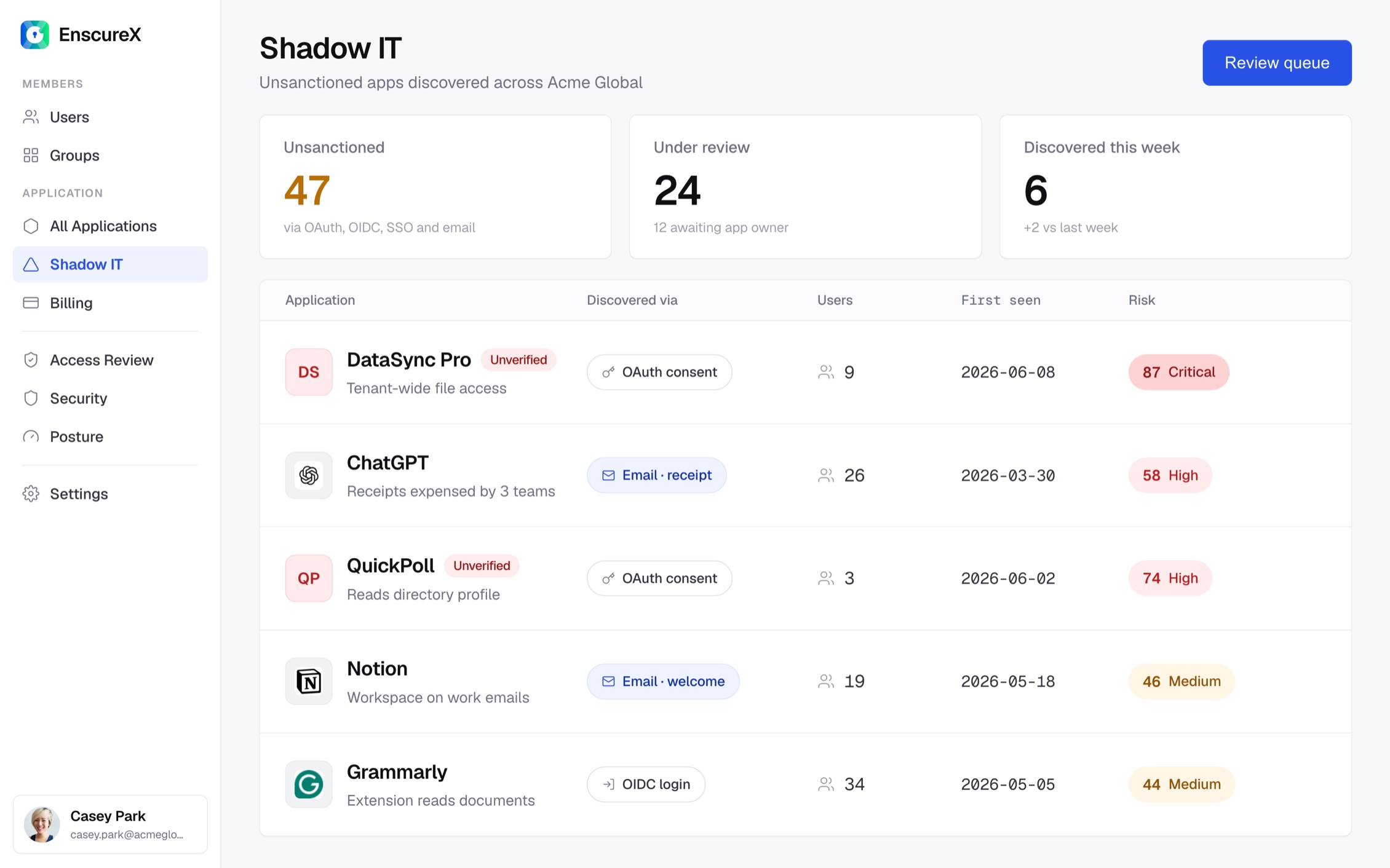Click the first seen date 2026-05-18
Screen dimensions: 1390x868
tap(1007, 681)
